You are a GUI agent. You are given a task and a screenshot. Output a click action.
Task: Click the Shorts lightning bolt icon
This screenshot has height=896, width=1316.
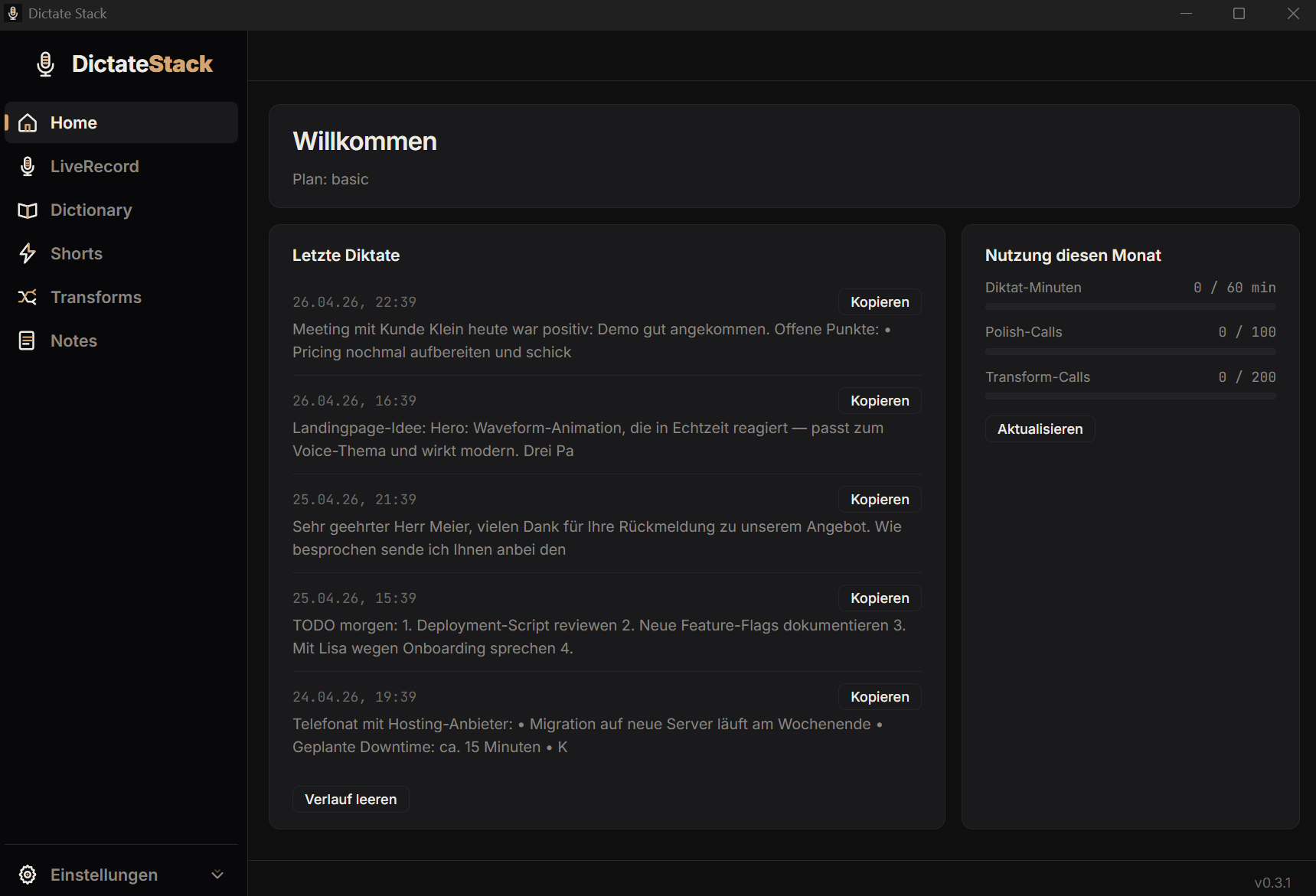28,253
